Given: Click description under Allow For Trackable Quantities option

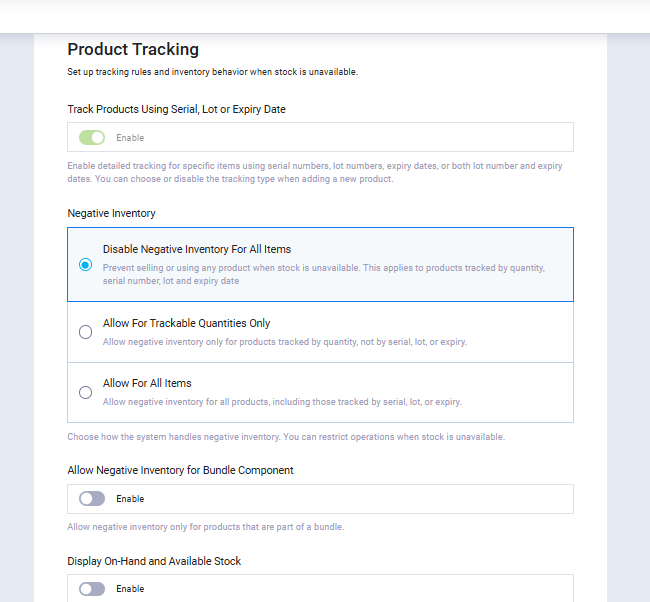Looking at the screenshot, I should click(x=284, y=342).
